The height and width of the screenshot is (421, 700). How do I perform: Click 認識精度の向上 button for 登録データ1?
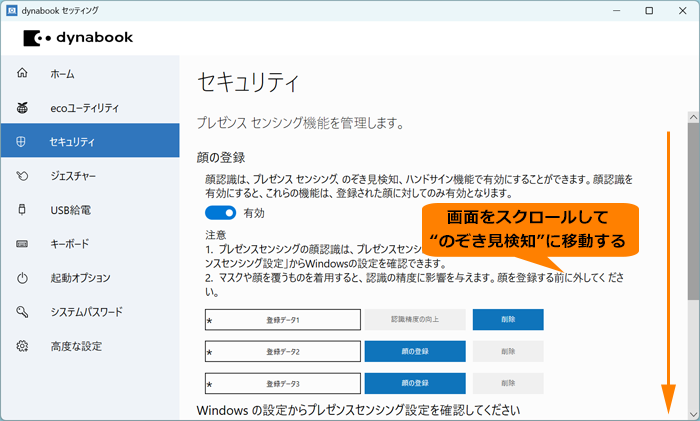click(415, 320)
